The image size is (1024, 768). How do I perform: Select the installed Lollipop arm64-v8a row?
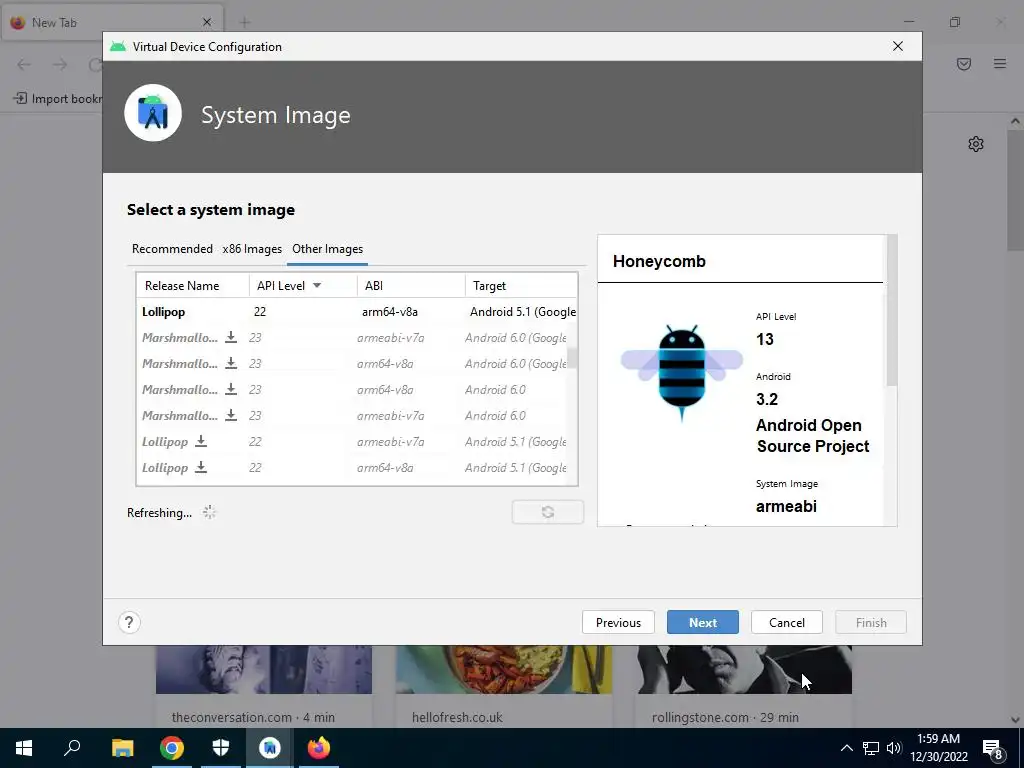[357, 312]
